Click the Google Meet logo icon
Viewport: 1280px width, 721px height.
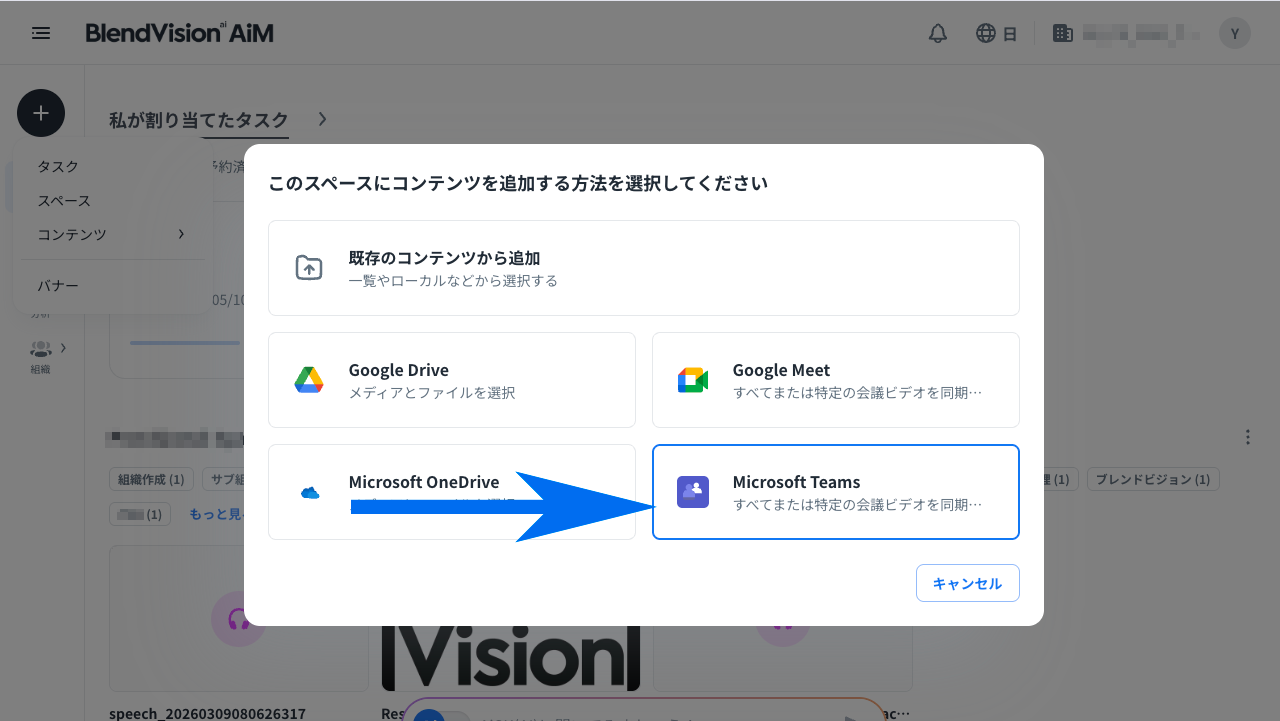[693, 380]
